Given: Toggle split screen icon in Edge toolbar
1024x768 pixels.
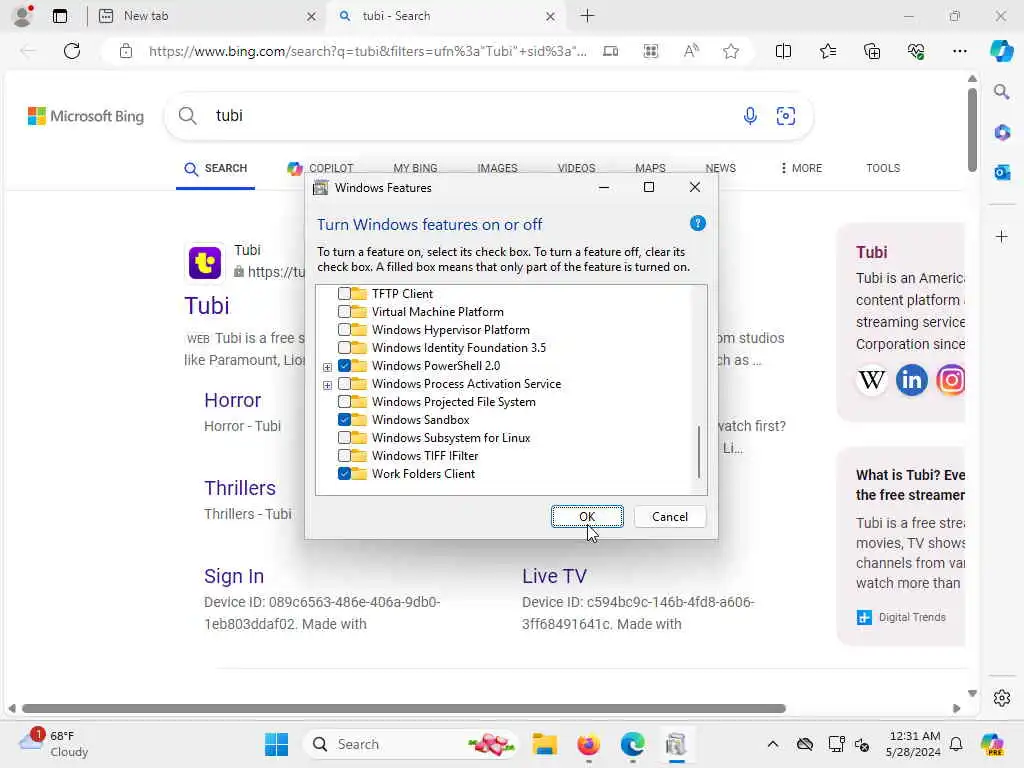Looking at the screenshot, I should (x=783, y=51).
